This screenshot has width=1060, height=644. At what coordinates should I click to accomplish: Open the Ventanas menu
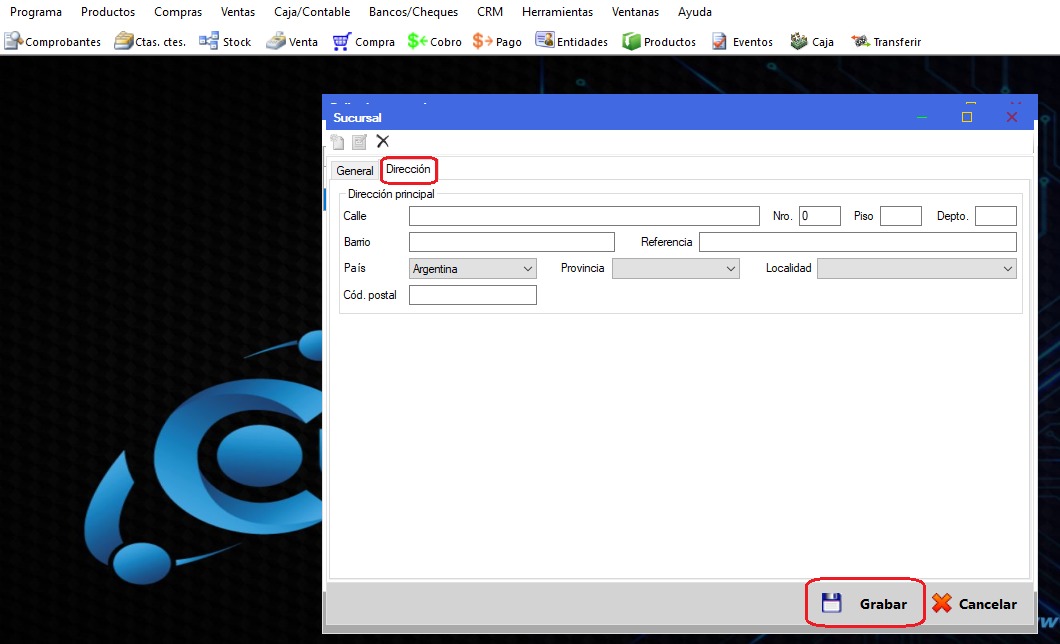coord(635,12)
